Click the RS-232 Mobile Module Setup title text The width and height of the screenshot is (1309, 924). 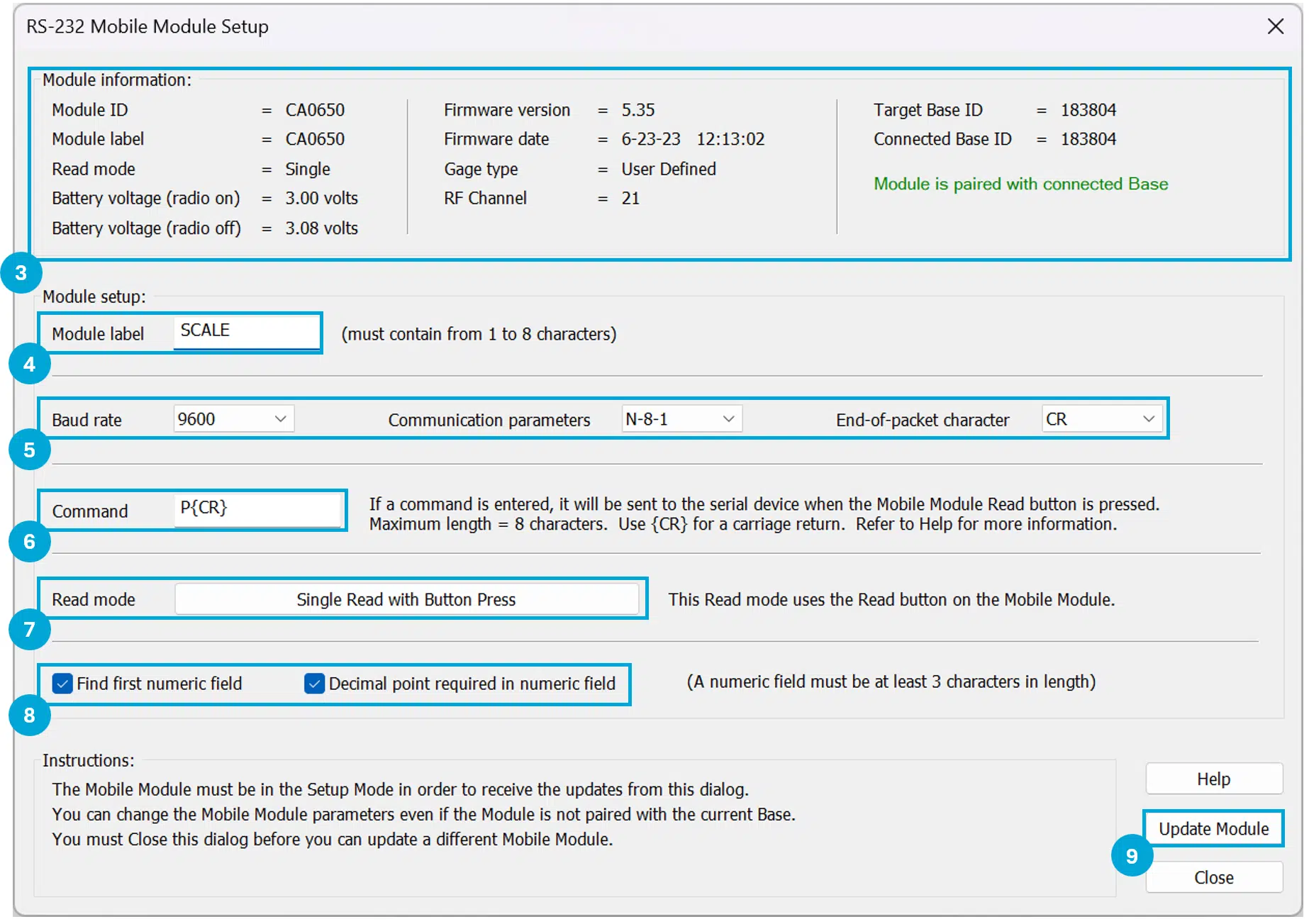click(x=147, y=26)
